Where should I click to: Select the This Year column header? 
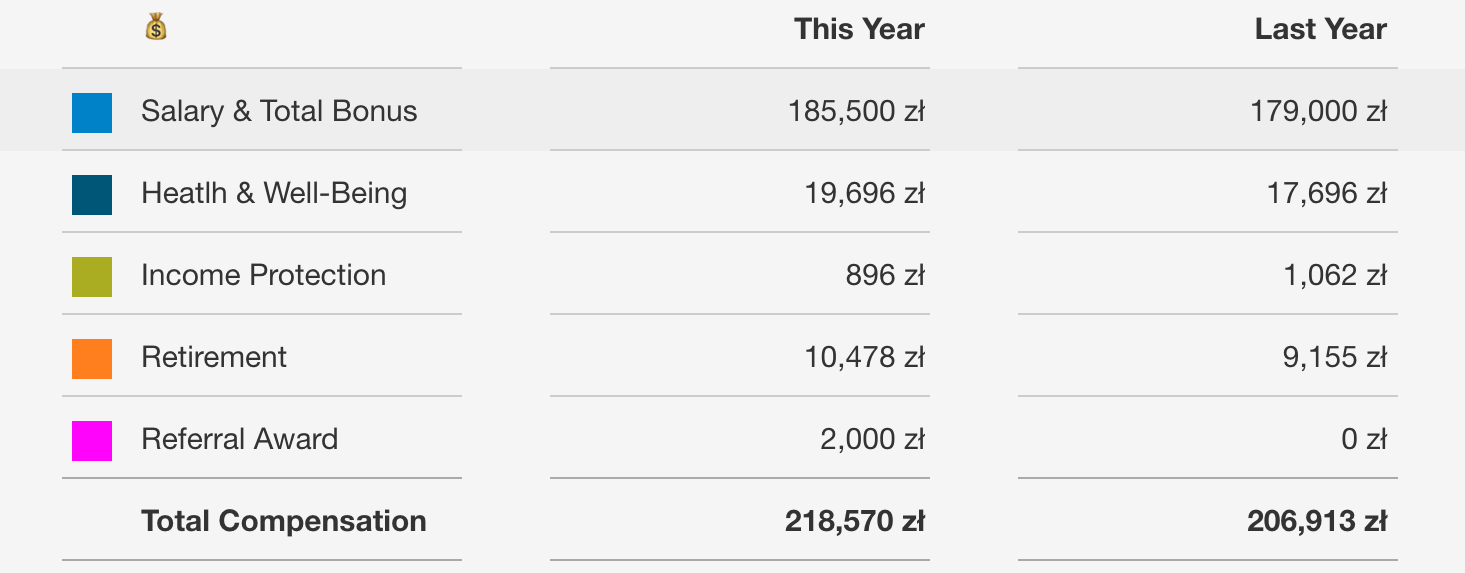pos(859,29)
